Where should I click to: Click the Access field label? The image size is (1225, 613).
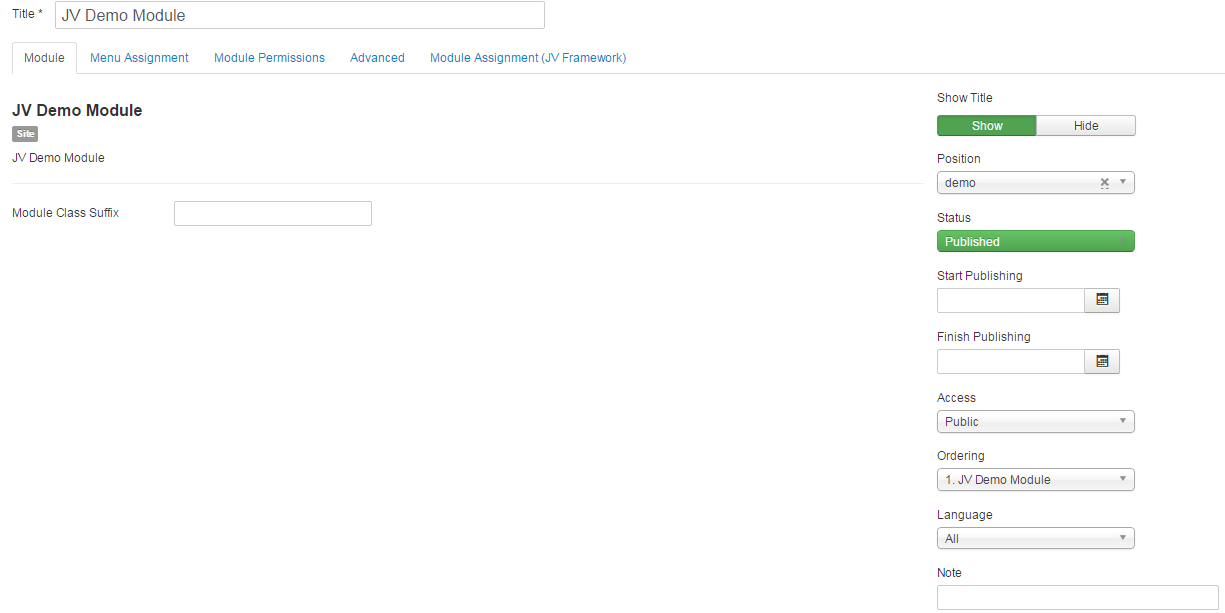(957, 398)
